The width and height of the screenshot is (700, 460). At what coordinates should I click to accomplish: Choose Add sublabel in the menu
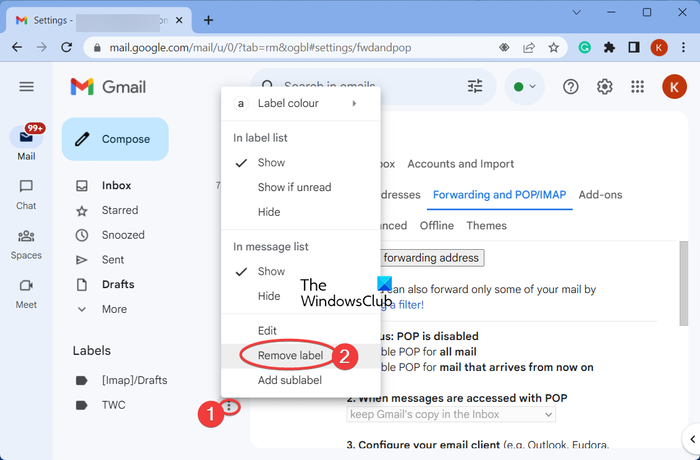[x=301, y=381]
